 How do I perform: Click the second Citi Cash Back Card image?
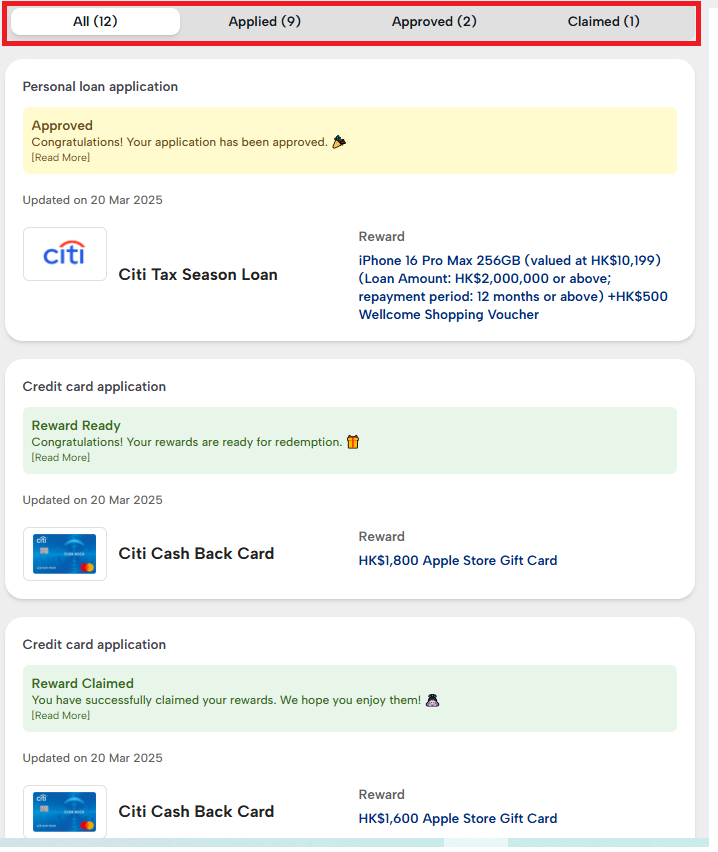point(65,812)
